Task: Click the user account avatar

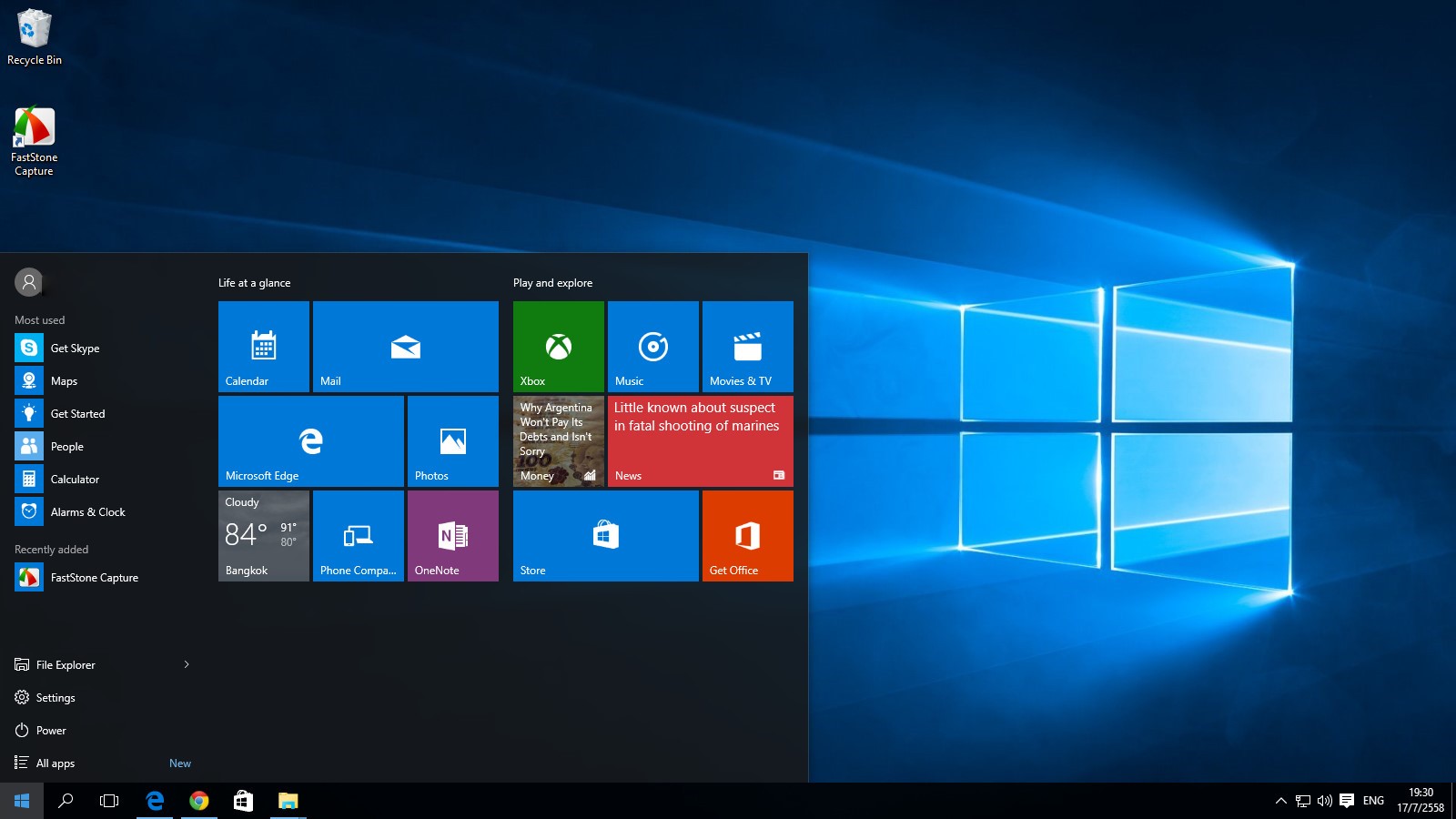Action: [x=29, y=282]
